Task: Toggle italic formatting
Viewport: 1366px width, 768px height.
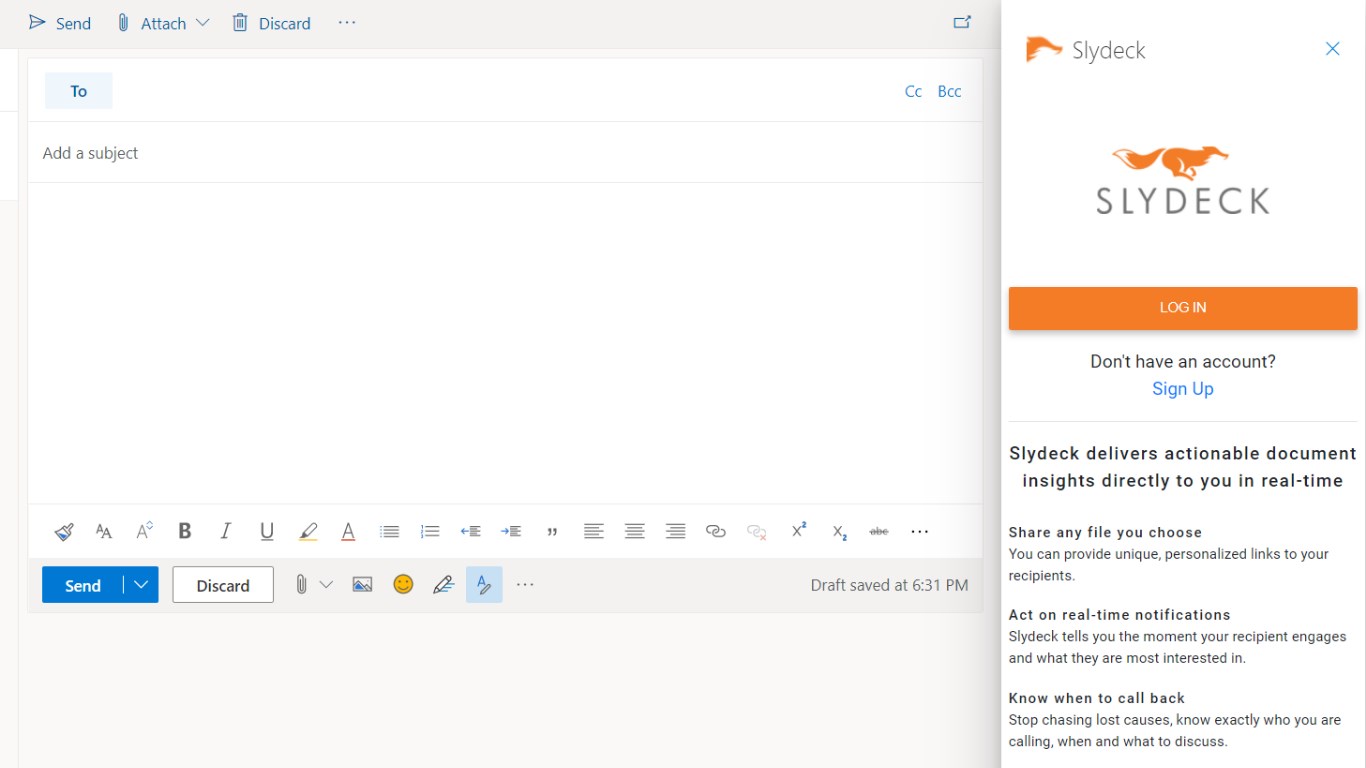Action: 226,532
